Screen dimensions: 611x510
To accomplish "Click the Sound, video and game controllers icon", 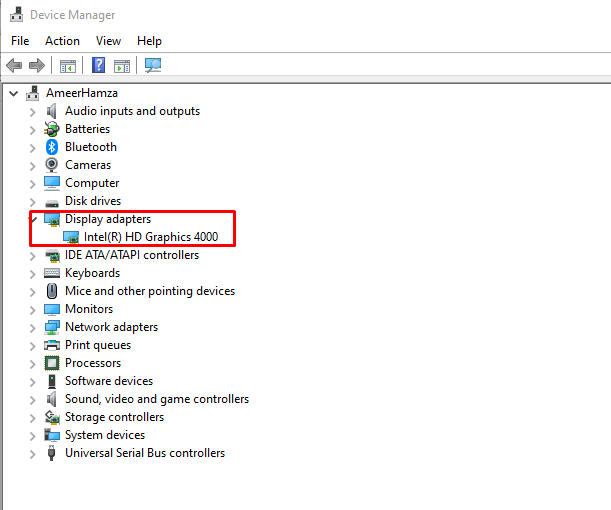I will pos(51,399).
